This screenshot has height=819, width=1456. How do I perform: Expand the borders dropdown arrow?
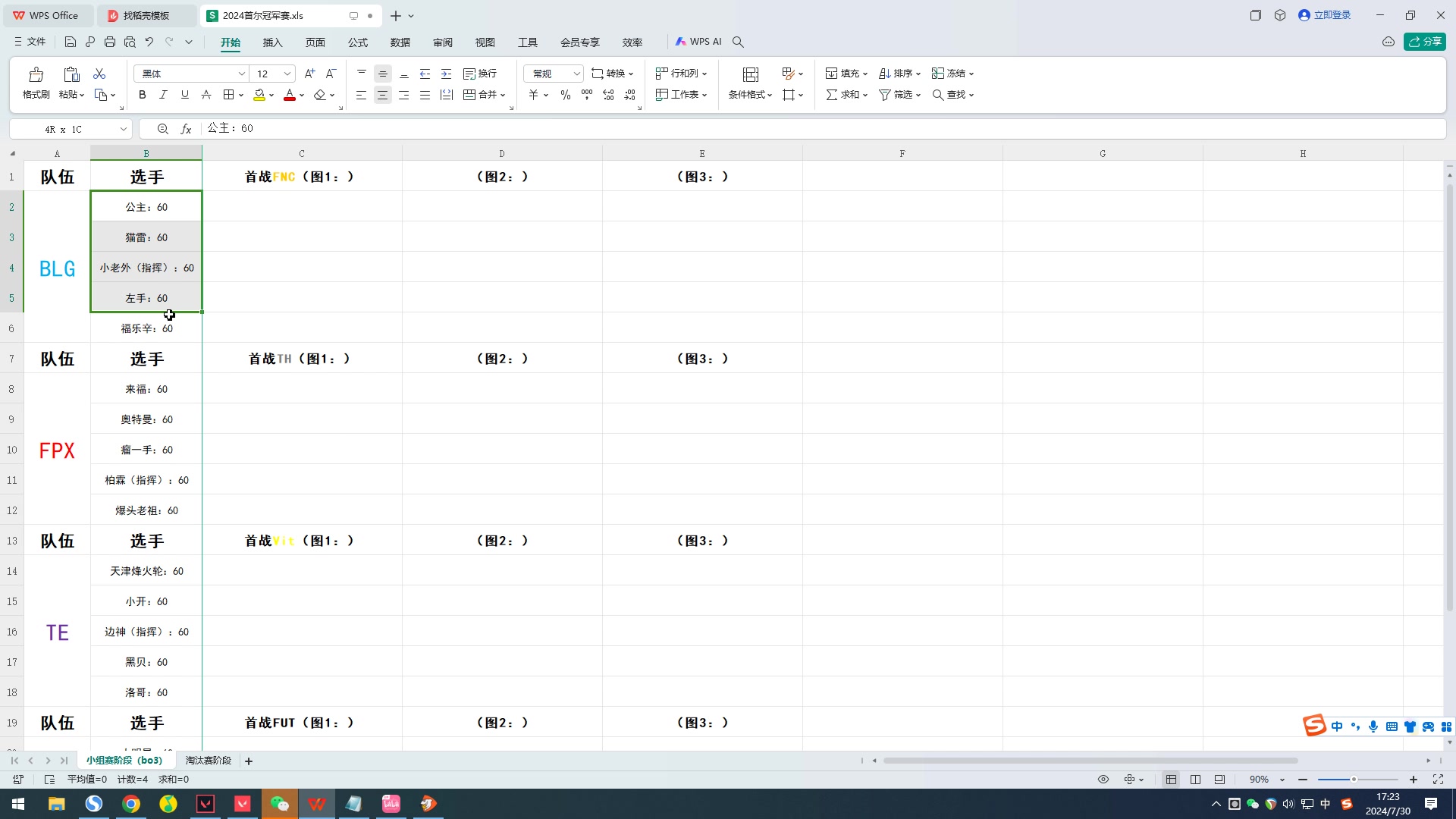click(241, 96)
